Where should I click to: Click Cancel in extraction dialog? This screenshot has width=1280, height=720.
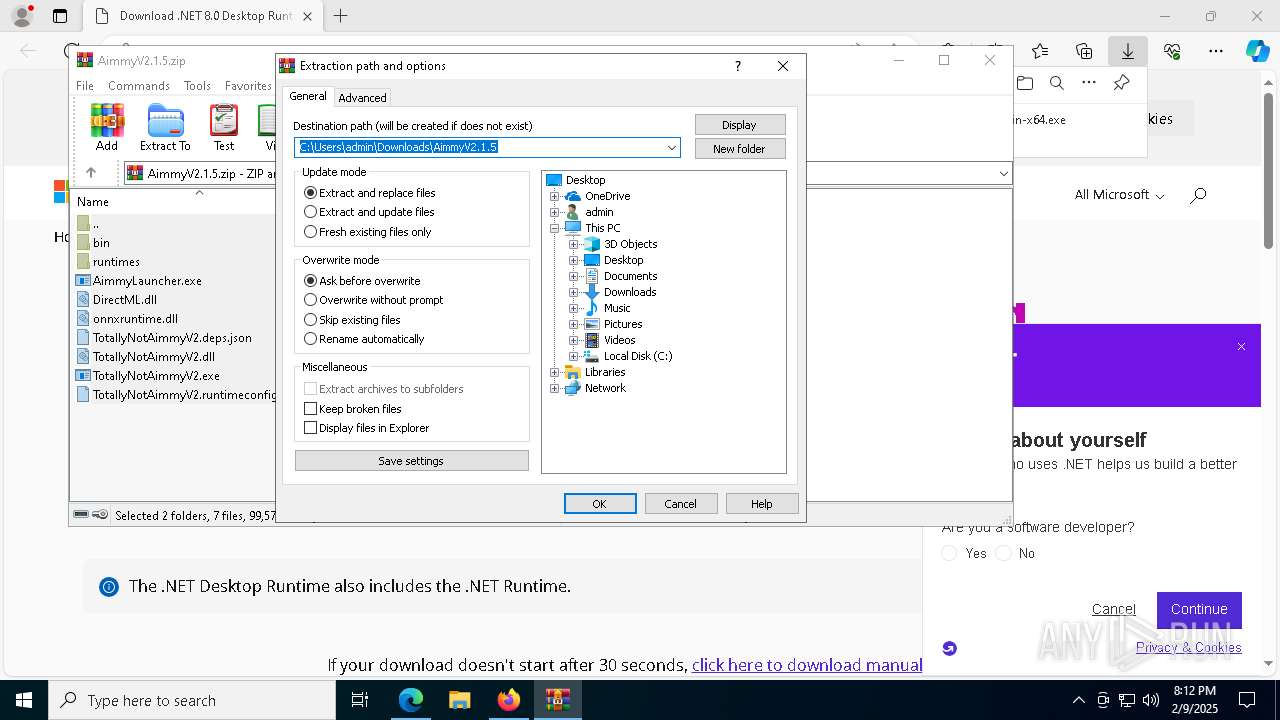[681, 504]
